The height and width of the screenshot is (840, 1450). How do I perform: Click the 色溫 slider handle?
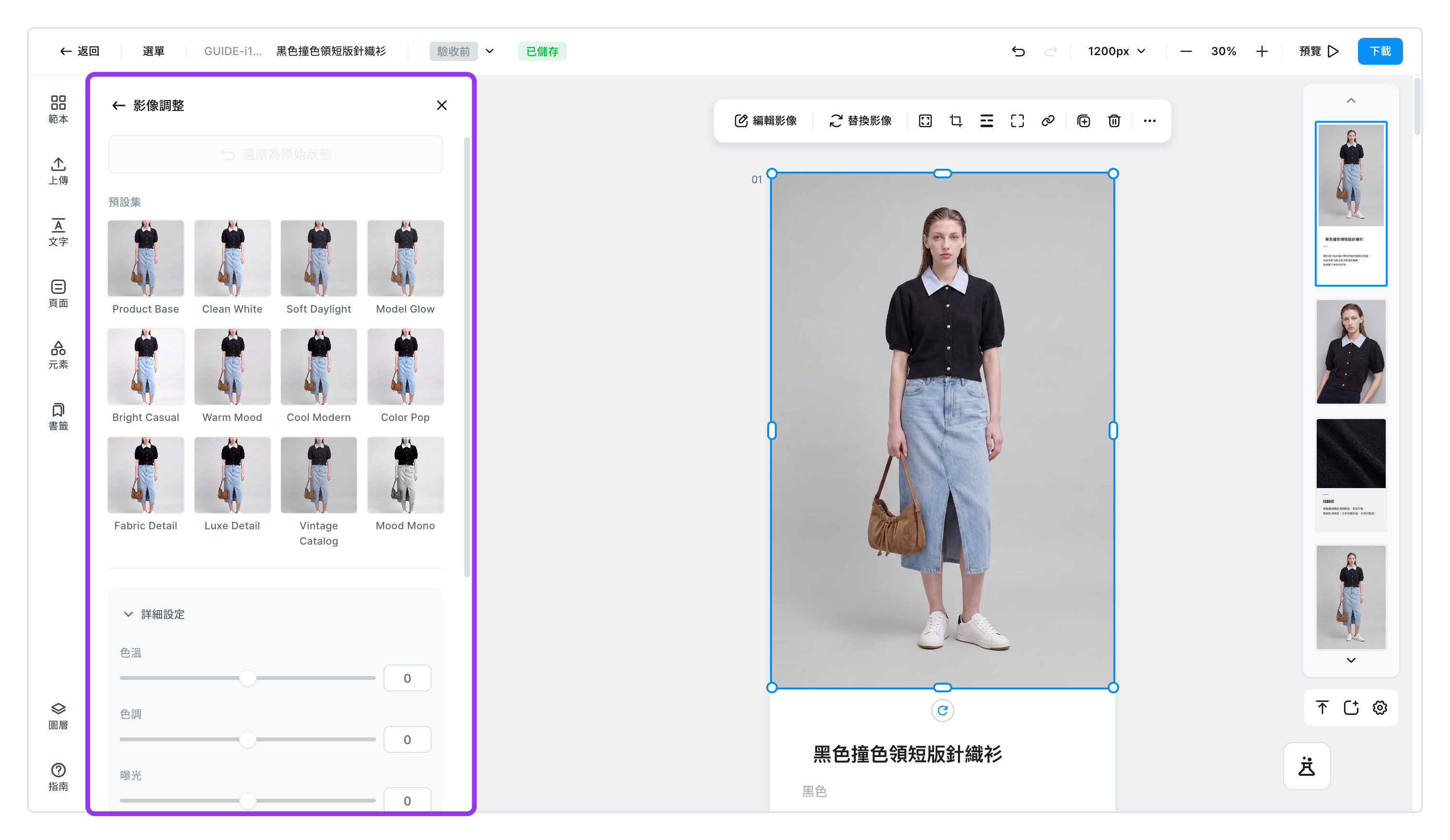click(x=247, y=678)
